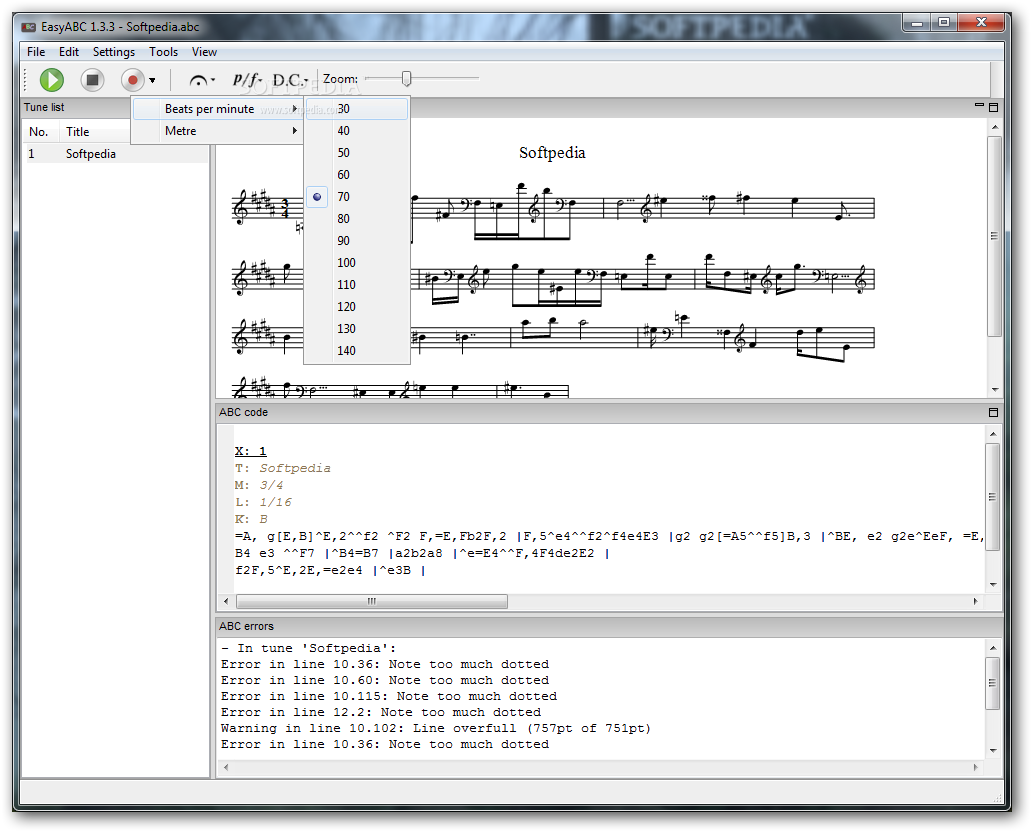Stop playback with the square Stop button

92,80
